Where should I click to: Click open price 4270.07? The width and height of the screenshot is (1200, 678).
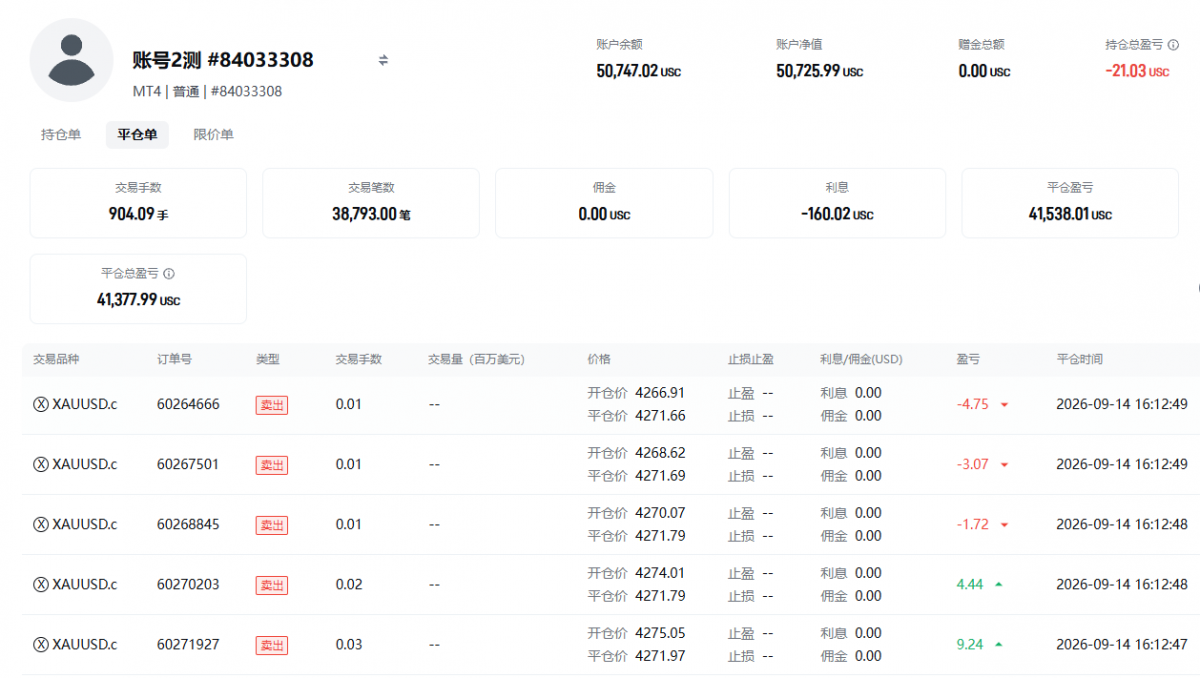pyautogui.click(x=660, y=513)
